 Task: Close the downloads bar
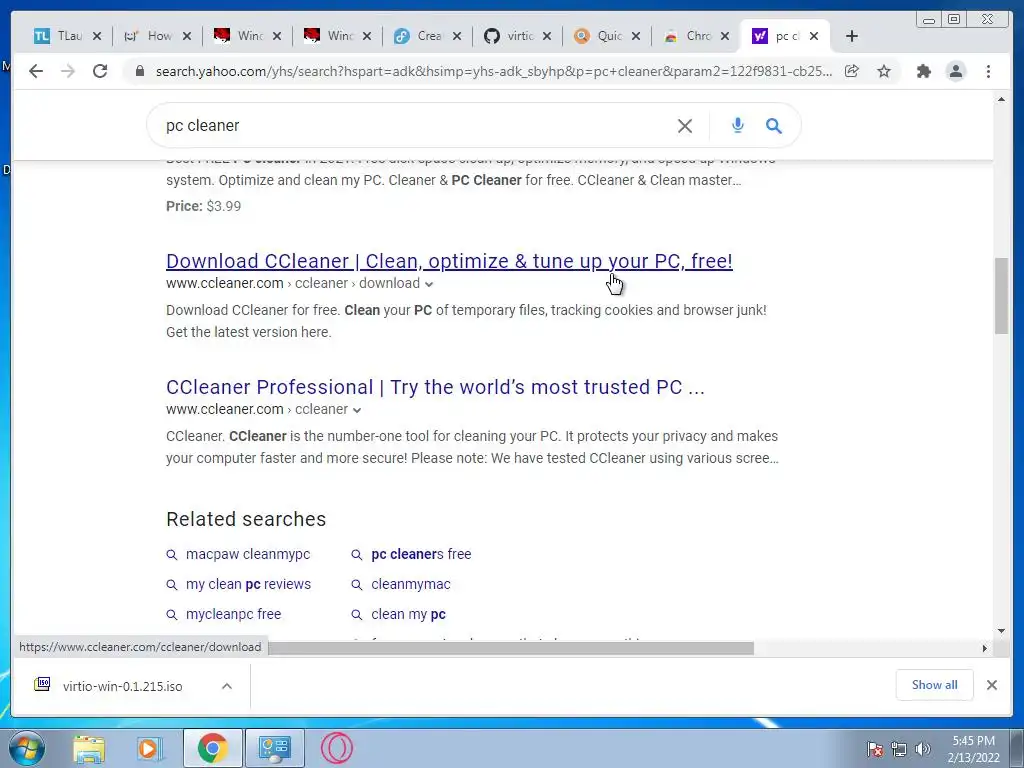(x=991, y=685)
